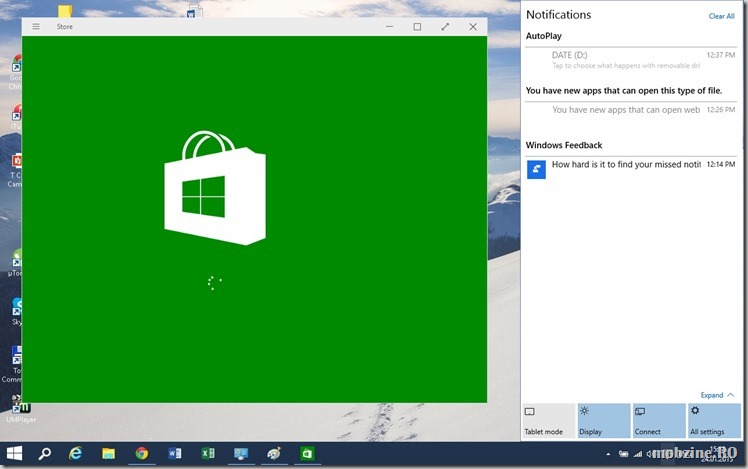Image resolution: width=748 pixels, height=469 pixels.
Task: Select the uTorrent desktop shortcut
Action: (16, 263)
